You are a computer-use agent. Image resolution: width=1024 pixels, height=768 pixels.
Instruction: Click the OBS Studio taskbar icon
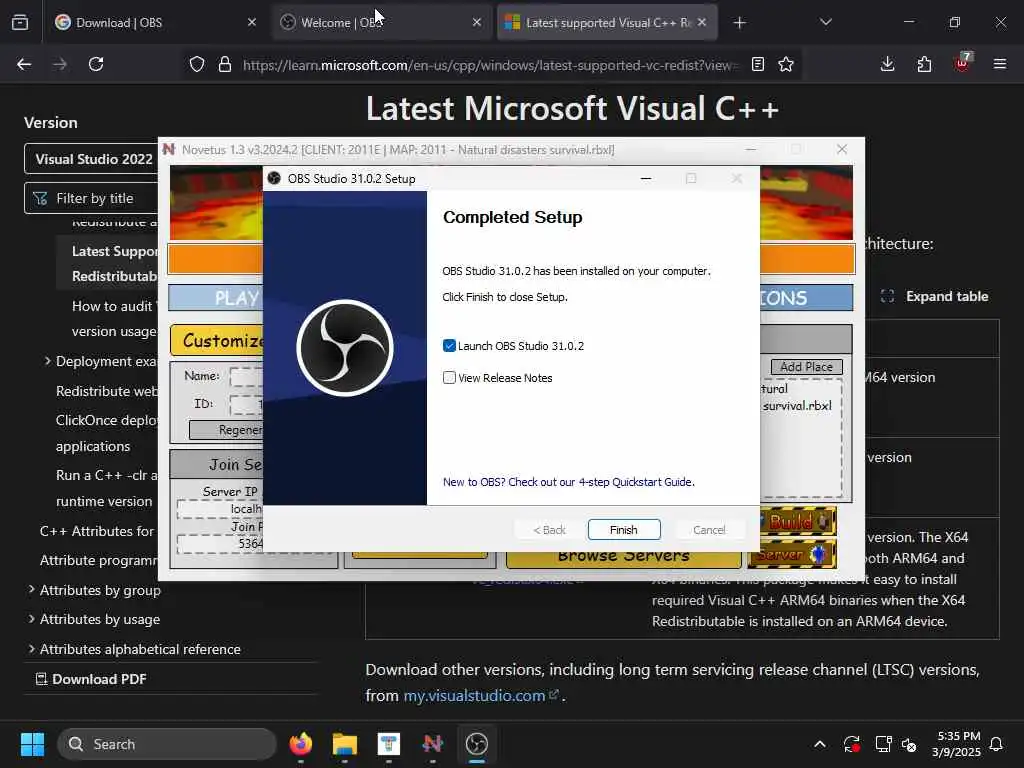(477, 744)
